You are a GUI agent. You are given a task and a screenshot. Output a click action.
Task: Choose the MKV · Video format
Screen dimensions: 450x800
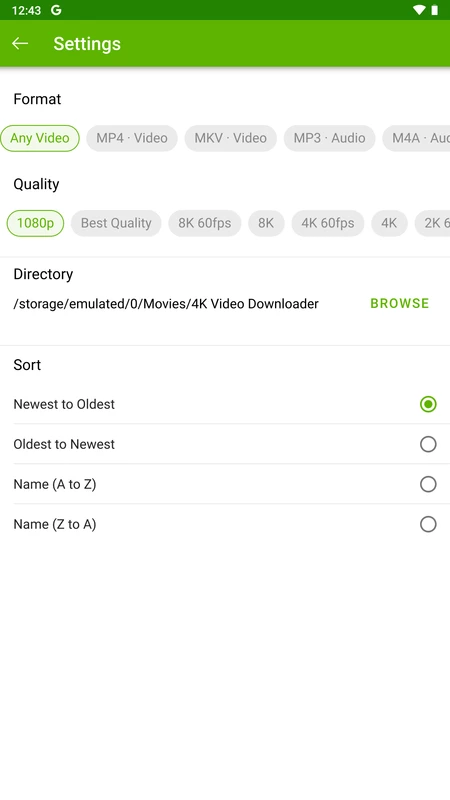click(231, 138)
